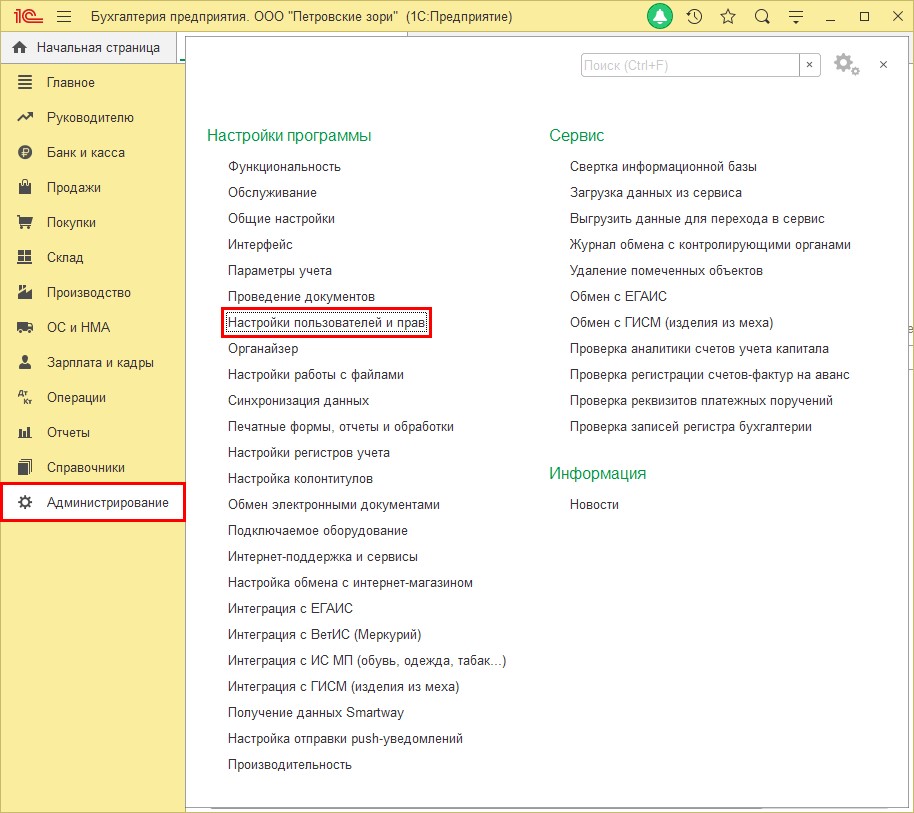Open Общие настройки

(281, 219)
